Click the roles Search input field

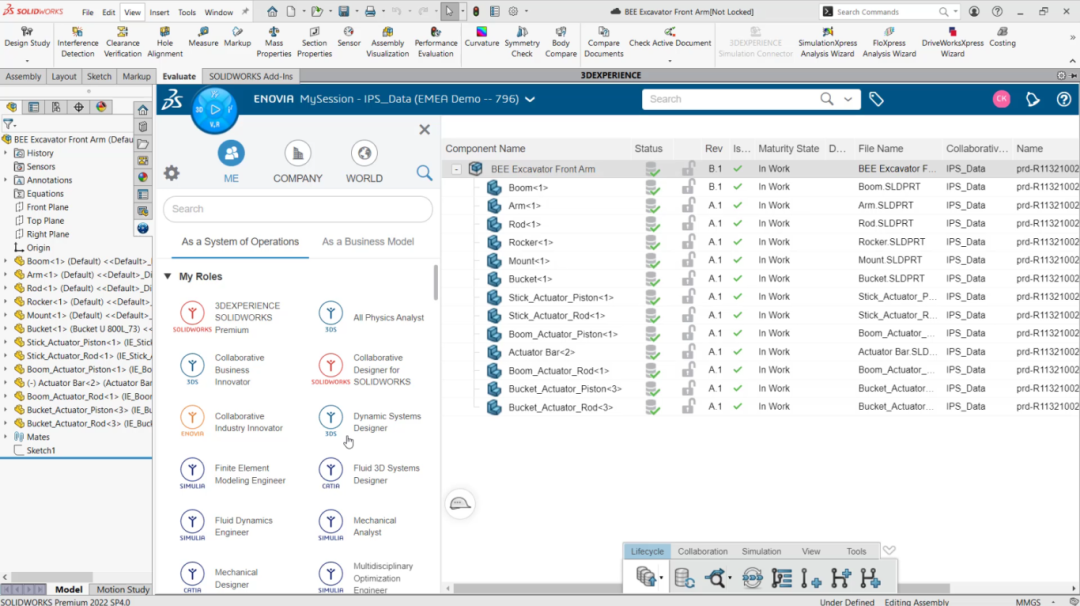[x=298, y=209]
